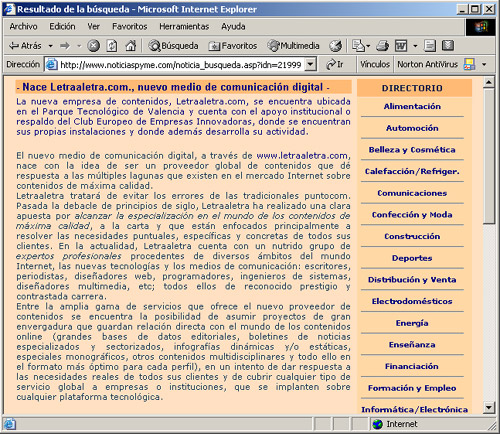Image resolution: width=500 pixels, height=434 pixels.
Task: Open the Favoritos menu in menu bar
Action: [x=129, y=26]
